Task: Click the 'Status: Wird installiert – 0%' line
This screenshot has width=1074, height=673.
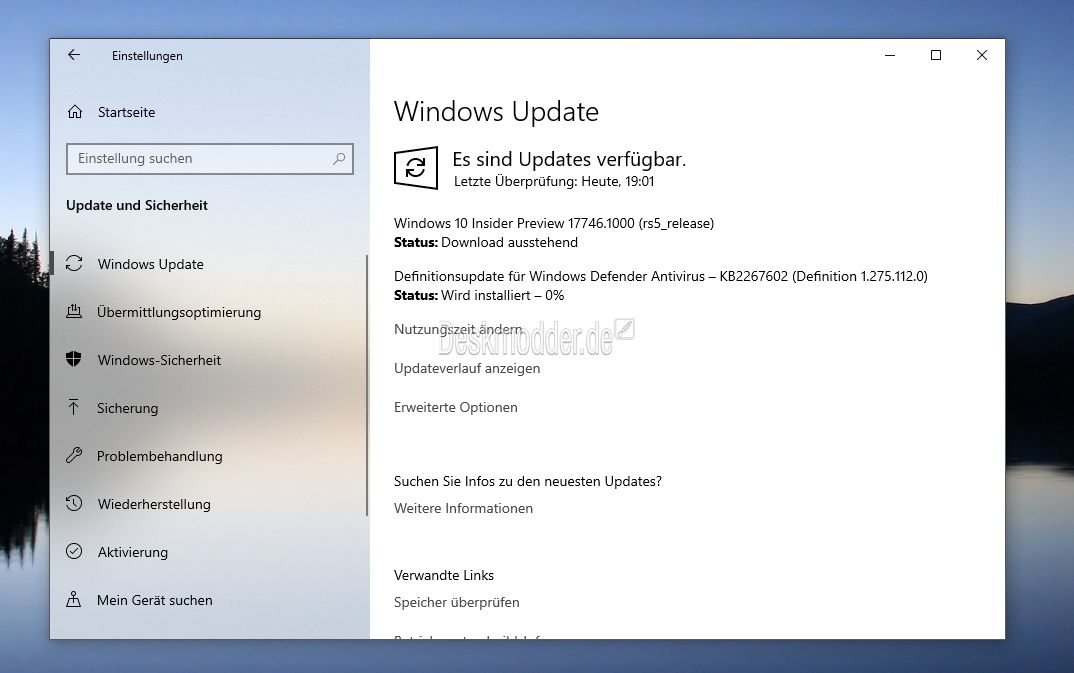Action: [479, 296]
